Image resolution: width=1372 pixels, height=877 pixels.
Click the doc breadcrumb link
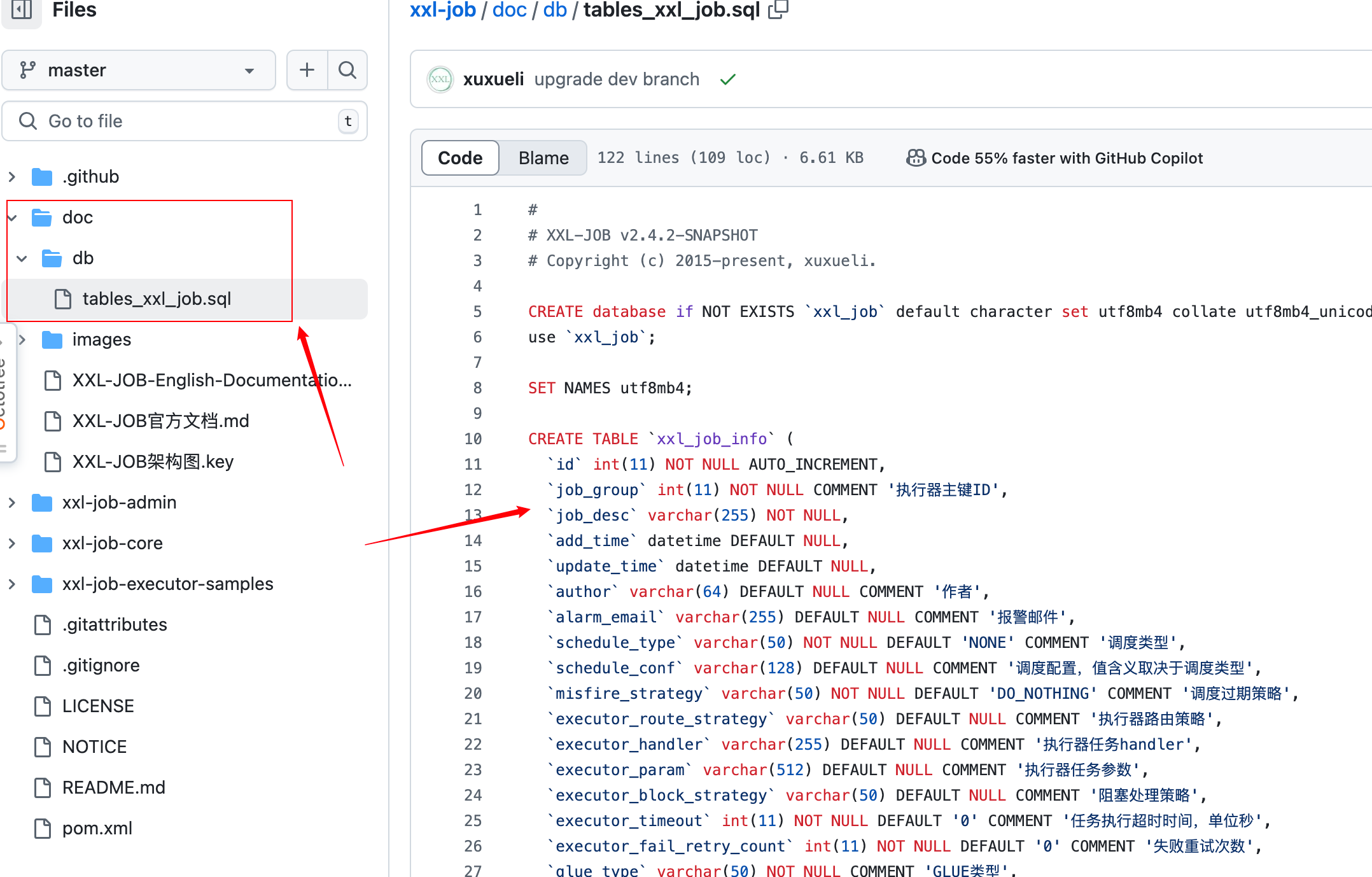point(510,10)
